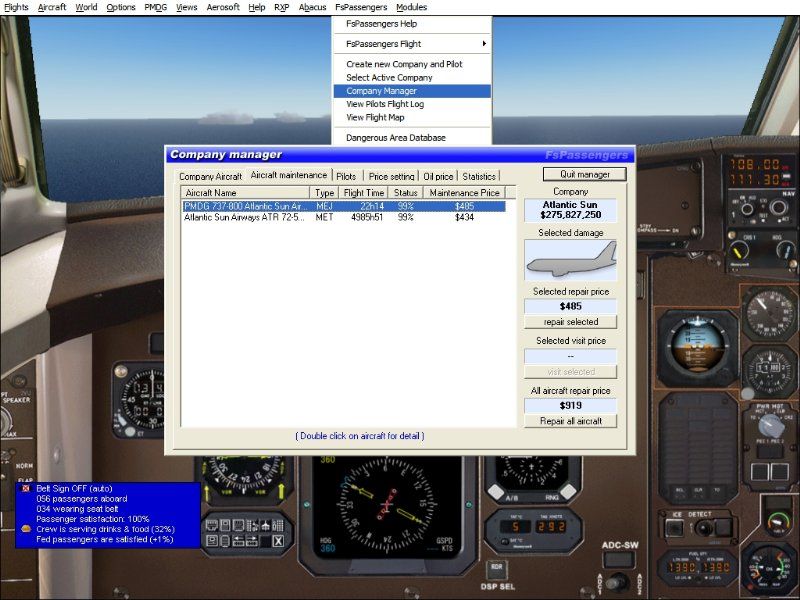The height and width of the screenshot is (600, 800).
Task: Switch to the Pilots tab
Action: coord(346,177)
